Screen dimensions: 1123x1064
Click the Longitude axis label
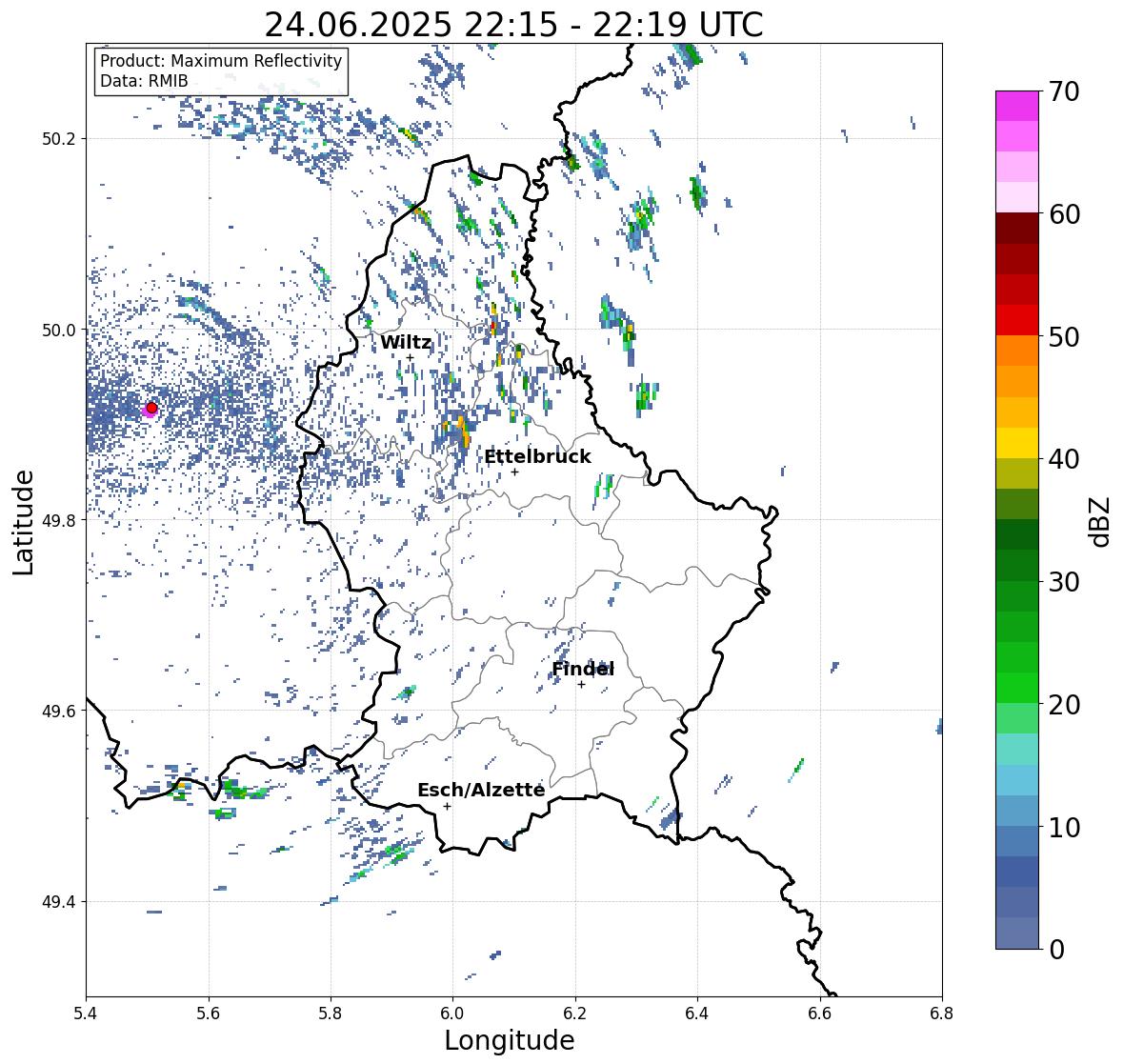(x=510, y=1040)
